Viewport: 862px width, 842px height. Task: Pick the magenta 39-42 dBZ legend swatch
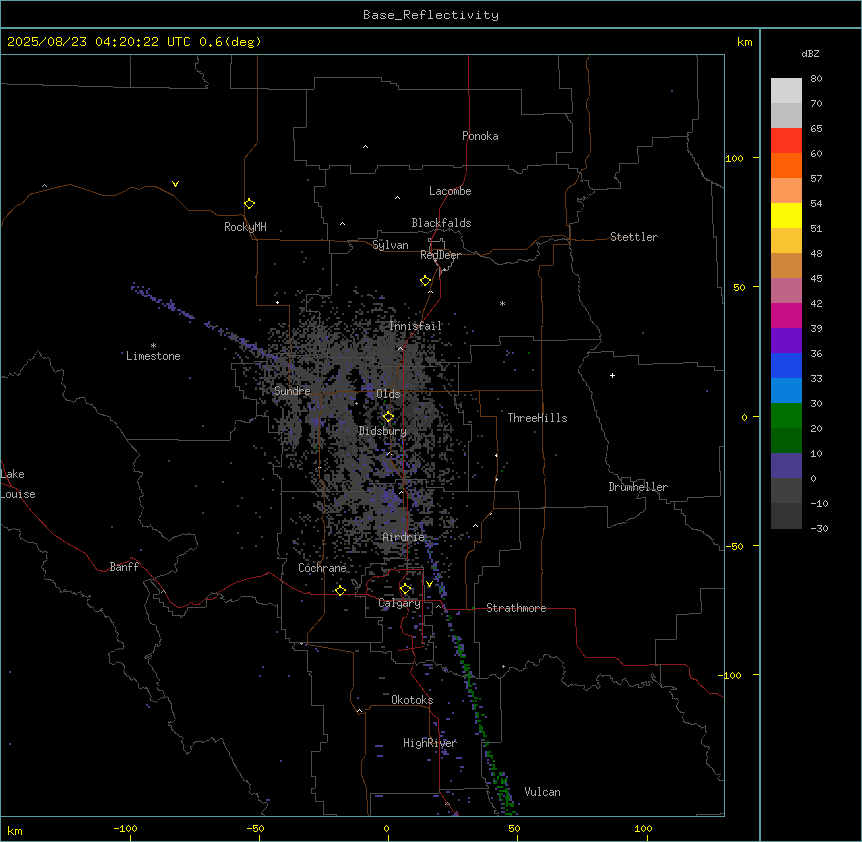(786, 315)
